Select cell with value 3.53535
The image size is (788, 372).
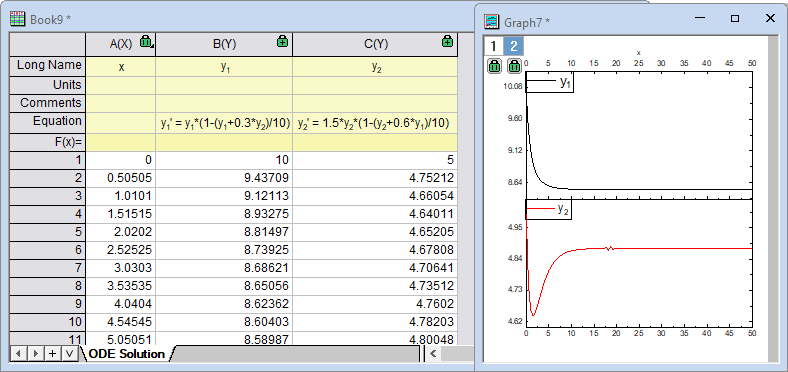tap(121, 287)
